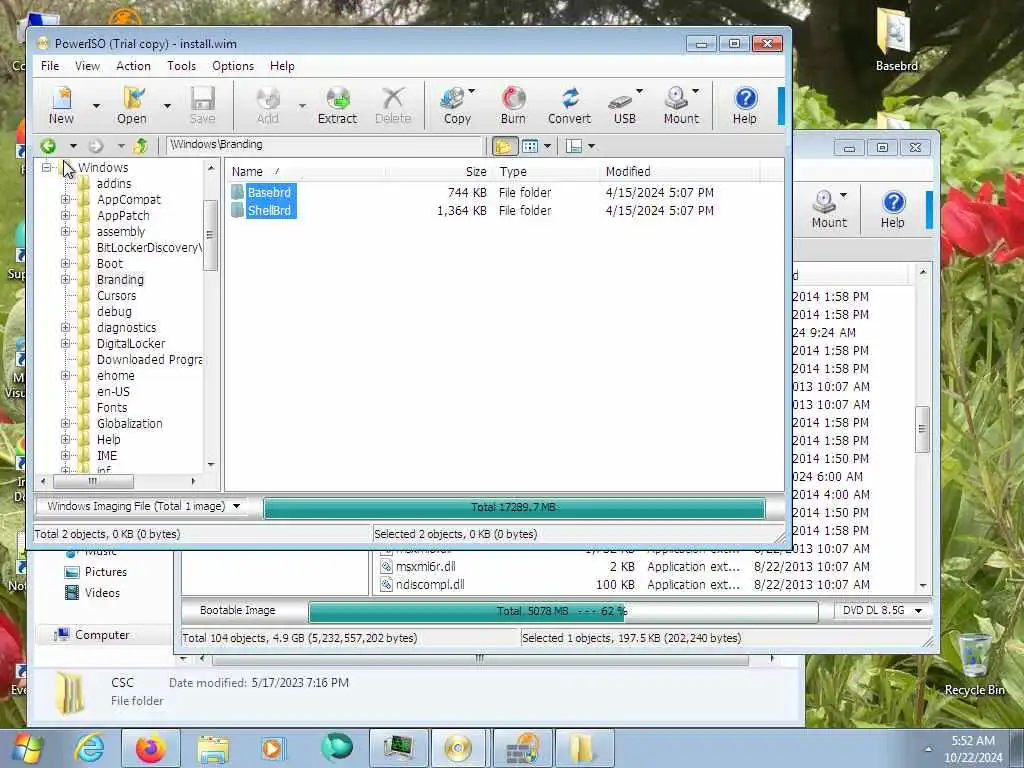The height and width of the screenshot is (768, 1024).
Task: Click the Convert toolbar icon
Action: pyautogui.click(x=569, y=104)
